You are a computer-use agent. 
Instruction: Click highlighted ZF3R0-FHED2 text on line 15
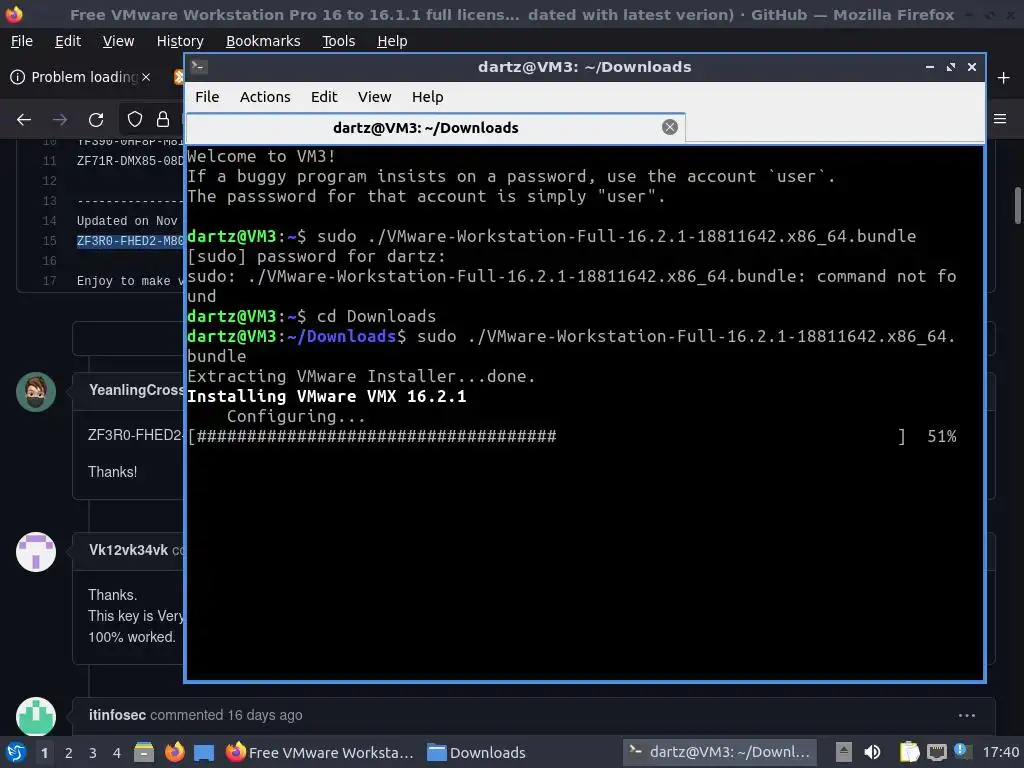point(130,241)
